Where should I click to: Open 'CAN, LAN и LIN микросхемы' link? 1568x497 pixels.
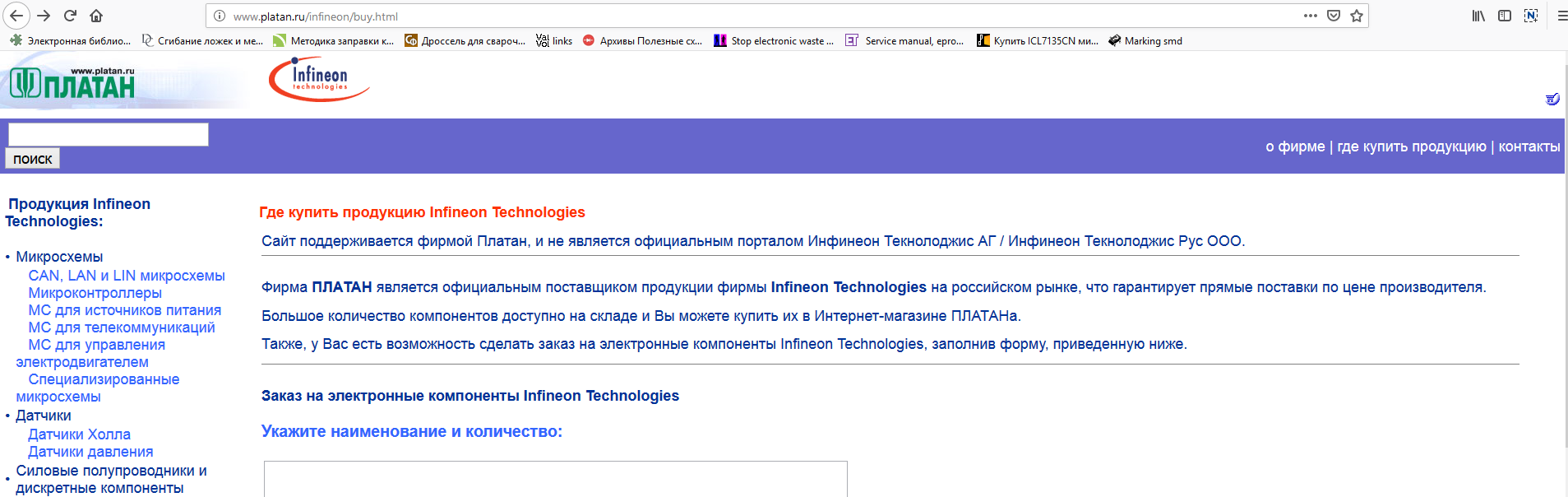point(127,276)
